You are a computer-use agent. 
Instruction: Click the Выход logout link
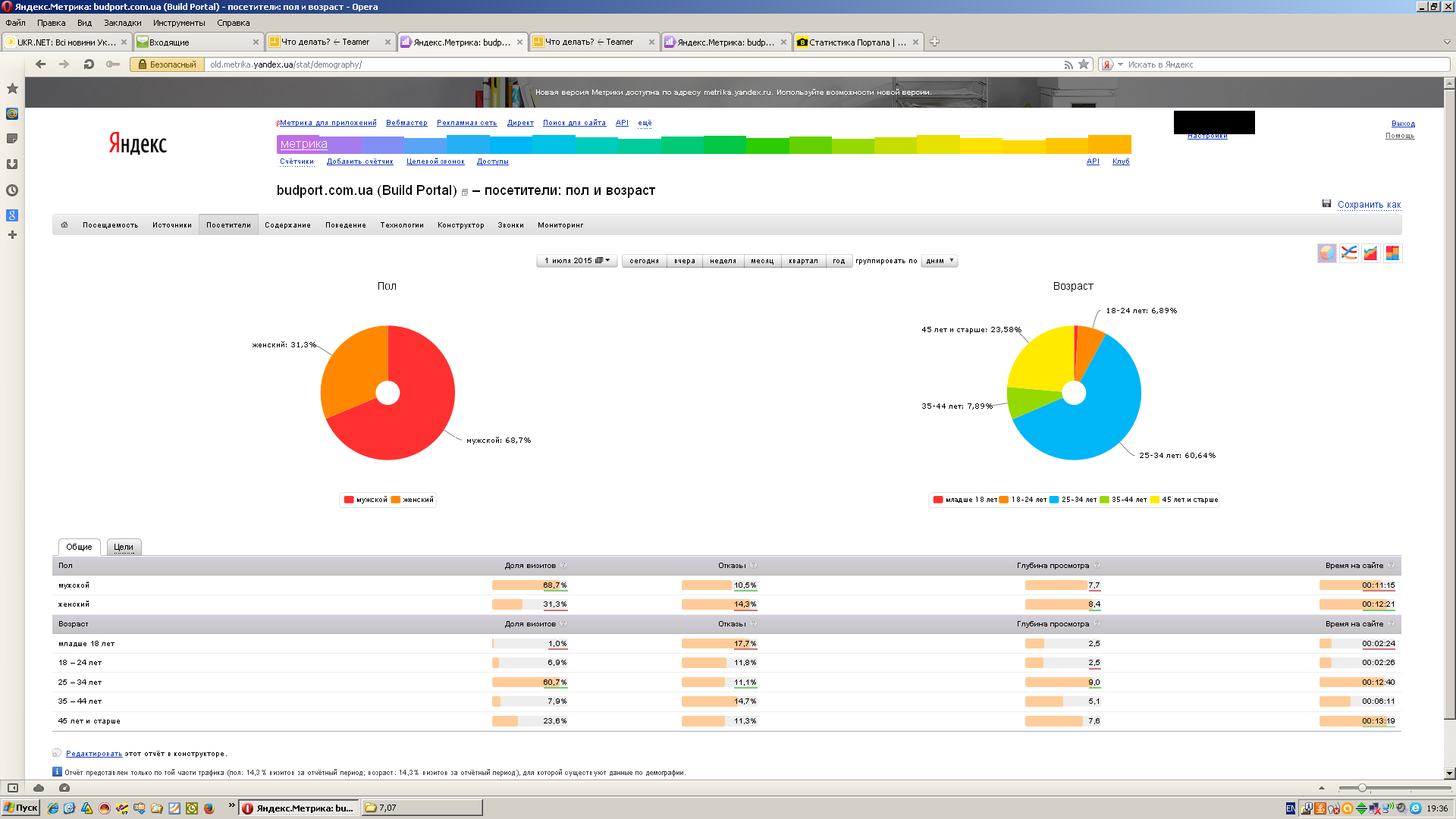click(x=1403, y=124)
